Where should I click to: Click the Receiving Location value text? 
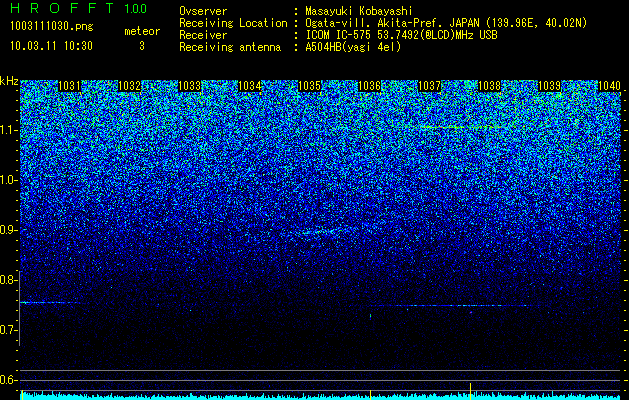pos(446,23)
